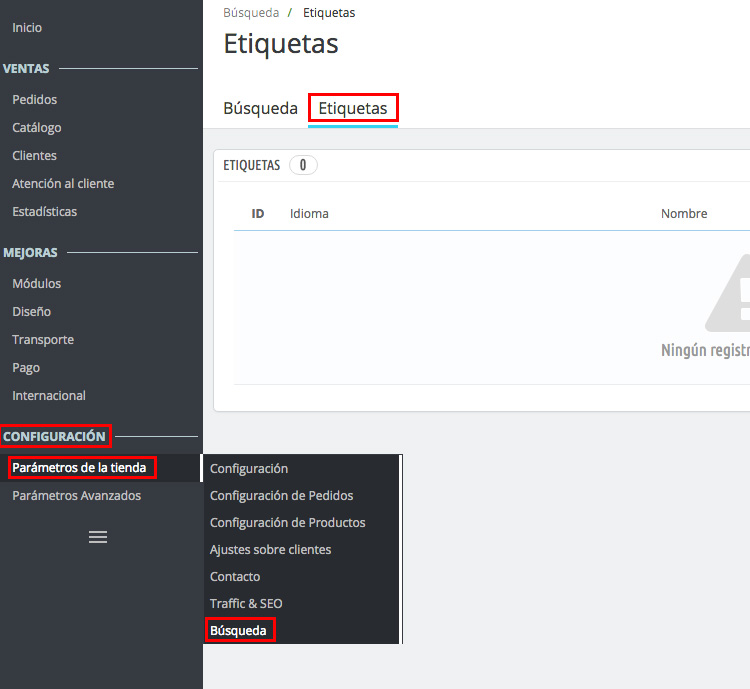Click Etiquetas in the breadcrumb
This screenshot has width=750, height=689.
click(x=329, y=13)
